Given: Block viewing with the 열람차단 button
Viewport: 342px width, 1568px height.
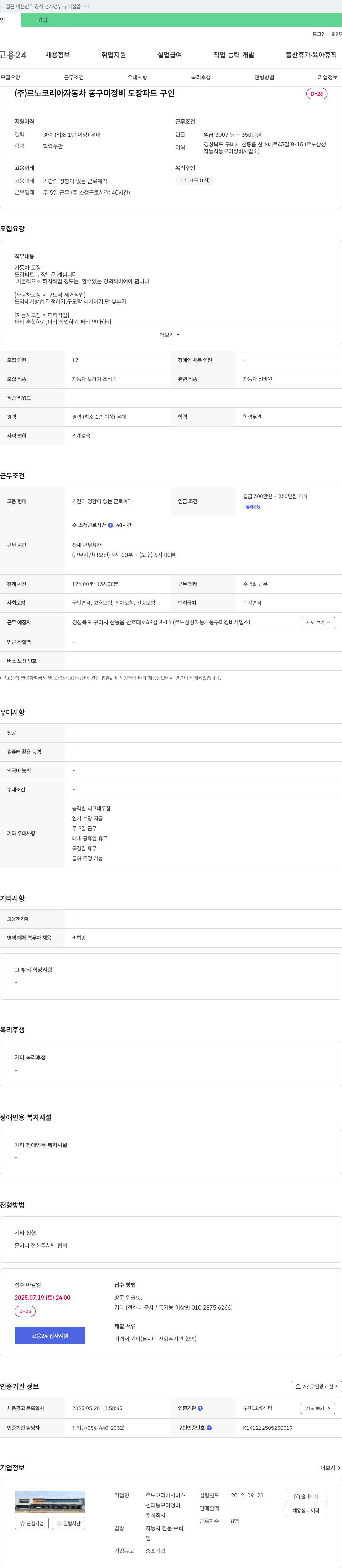Looking at the screenshot, I should point(68,1523).
